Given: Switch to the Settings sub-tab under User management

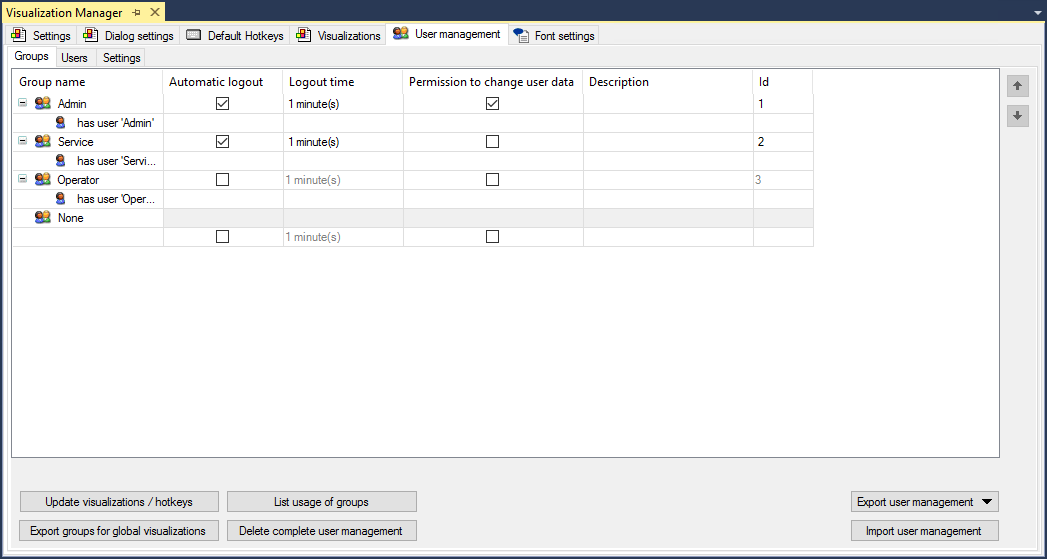Looking at the screenshot, I should [122, 58].
